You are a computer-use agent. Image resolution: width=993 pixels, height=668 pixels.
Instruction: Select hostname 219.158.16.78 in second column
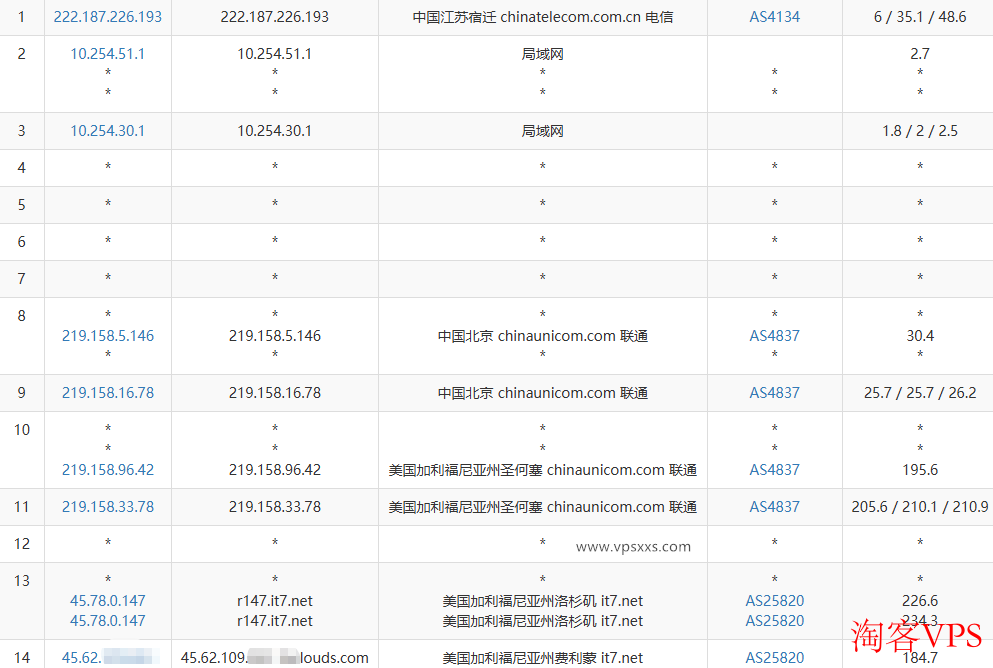click(275, 393)
